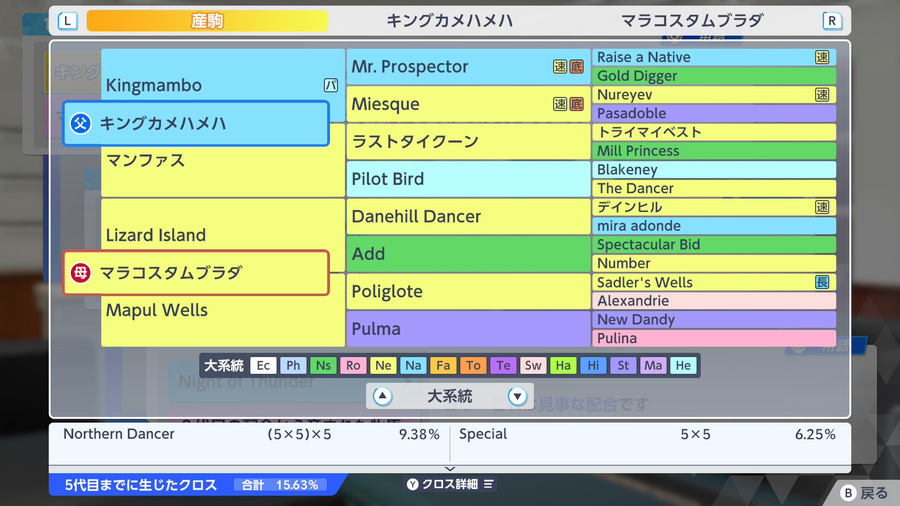Select the Spectacular Bid row
Viewport: 900px width, 506px height.
(714, 245)
